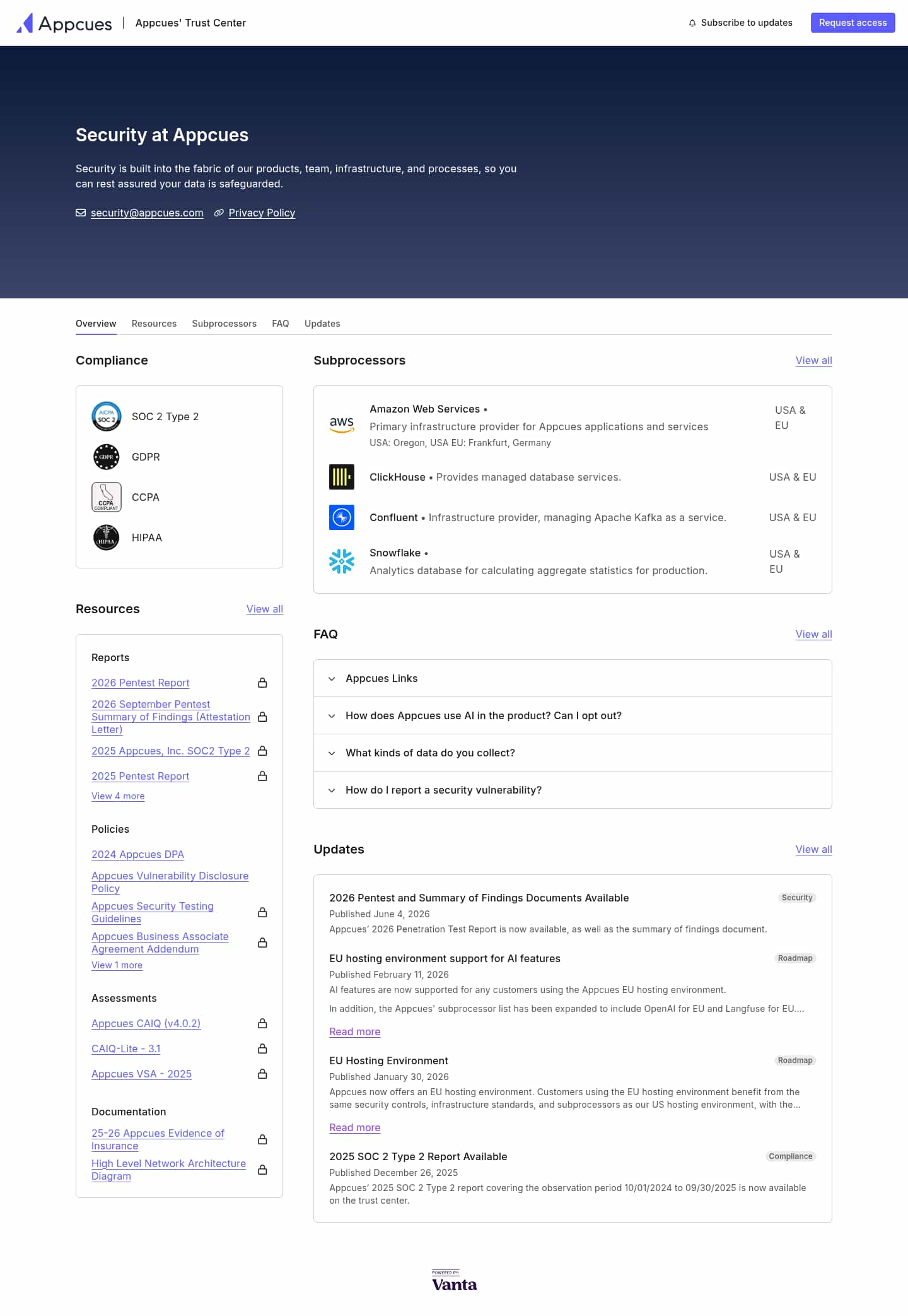The image size is (908, 1316).
Task: Click the Appcues logo icon
Action: tap(25, 23)
